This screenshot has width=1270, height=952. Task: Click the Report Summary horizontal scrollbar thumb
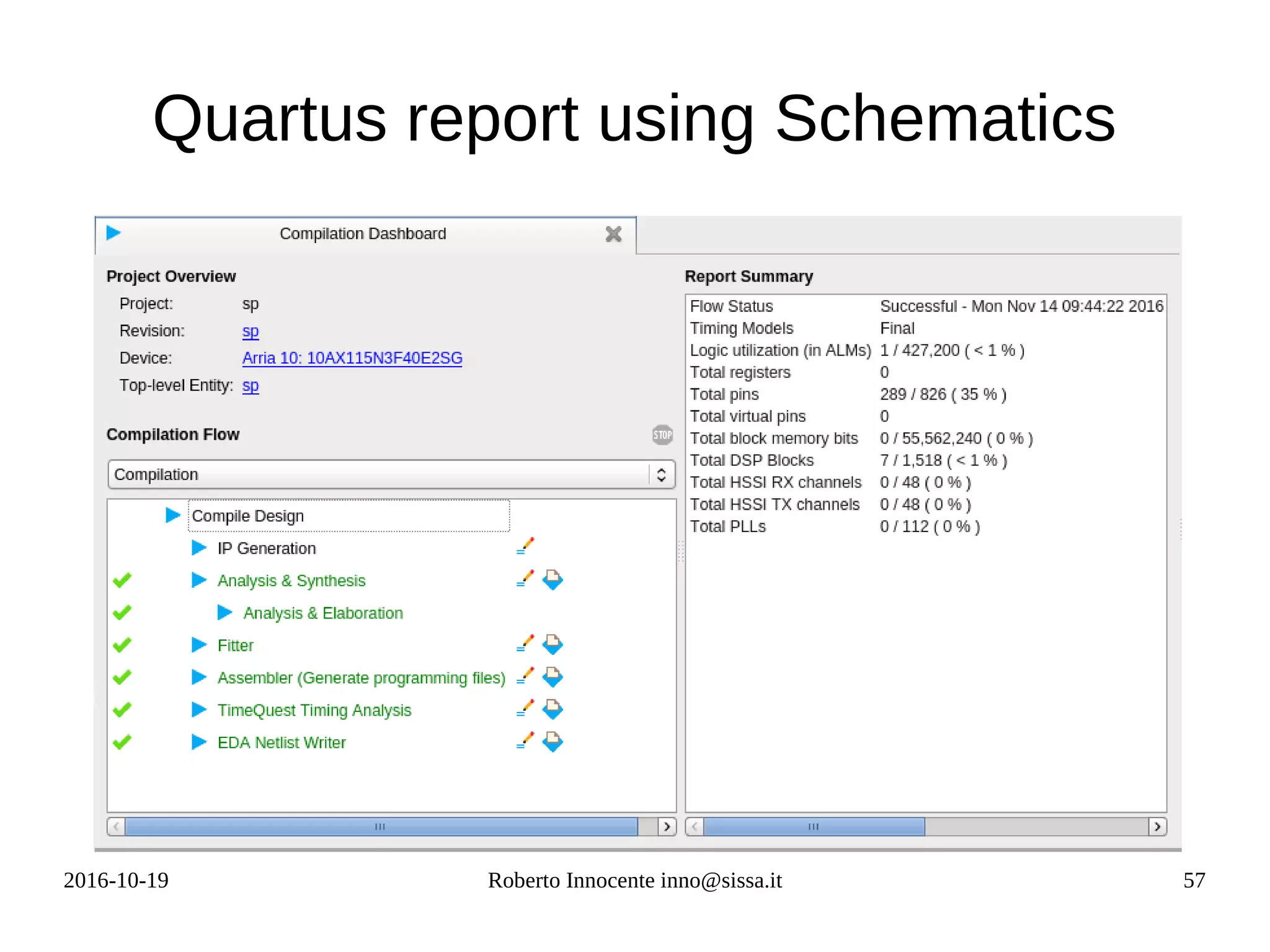pyautogui.click(x=814, y=826)
